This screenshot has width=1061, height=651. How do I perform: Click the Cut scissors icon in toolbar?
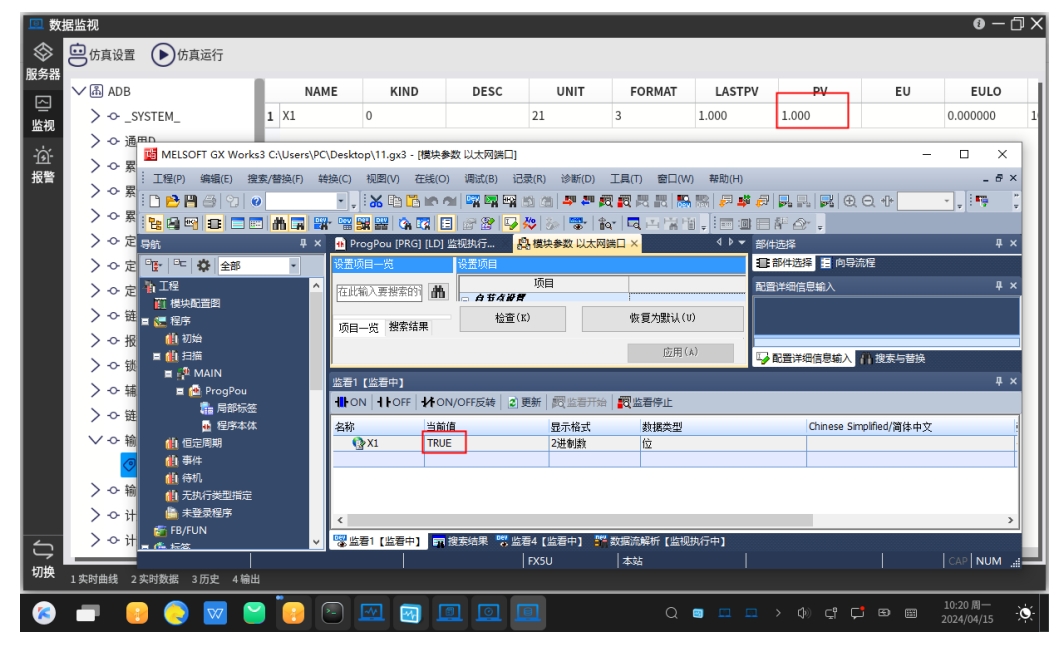pos(376,201)
